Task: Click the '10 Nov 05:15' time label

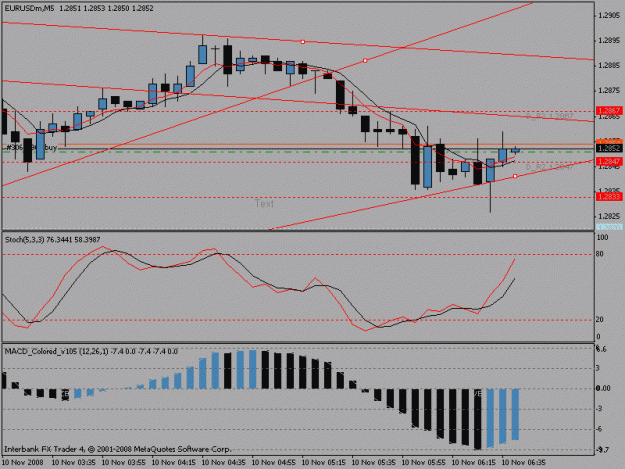Action: pos(324,463)
